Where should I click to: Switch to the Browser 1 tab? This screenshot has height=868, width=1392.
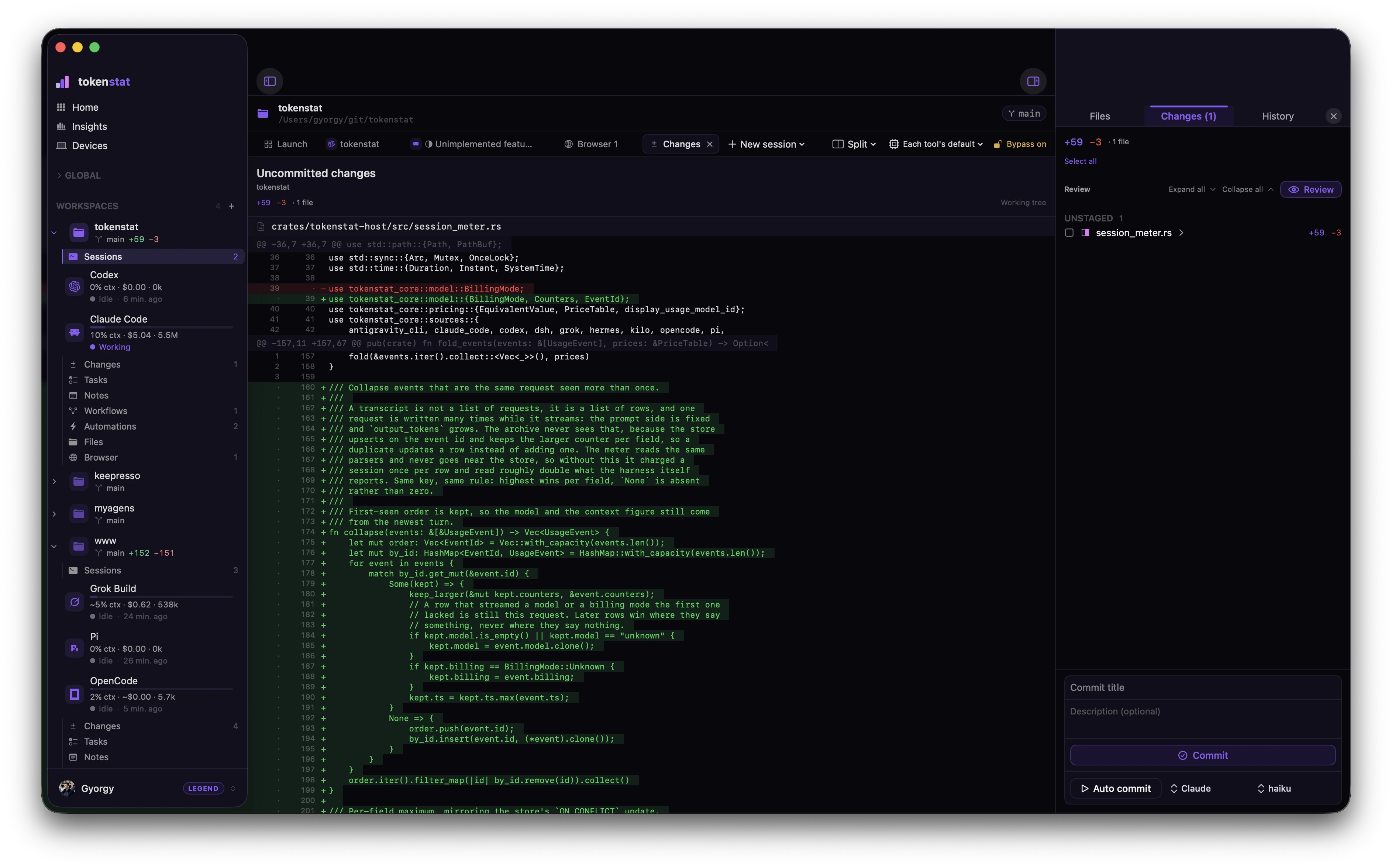(x=591, y=144)
